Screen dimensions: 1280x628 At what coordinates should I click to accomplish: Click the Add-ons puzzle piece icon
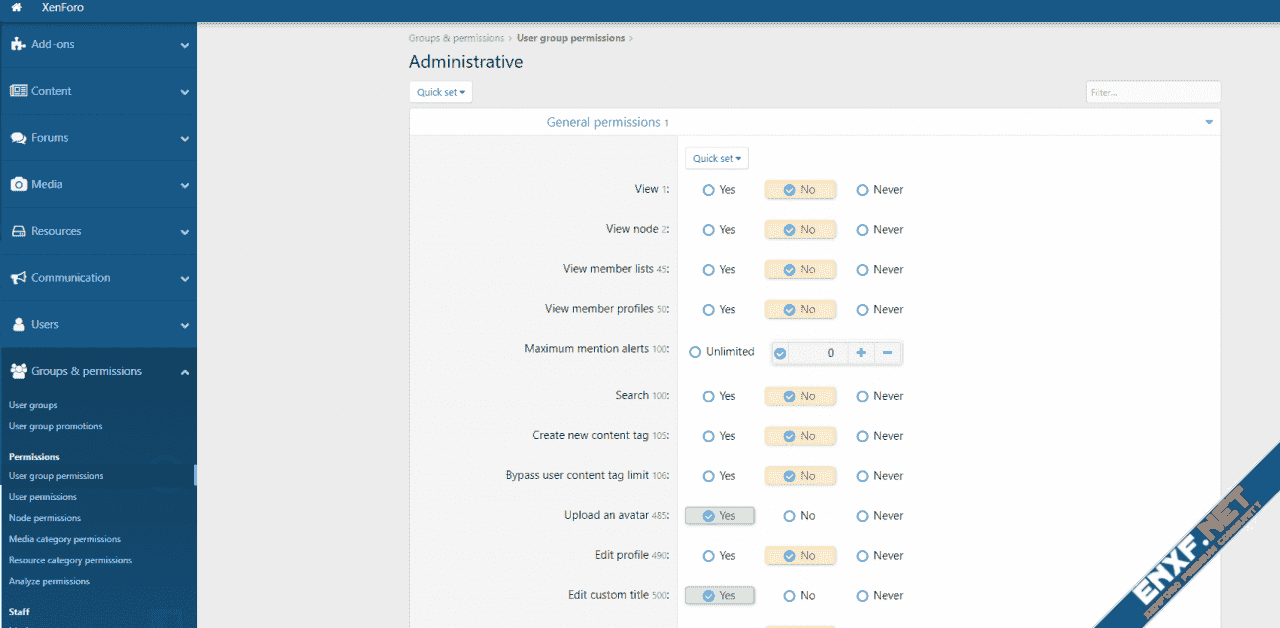pos(18,45)
